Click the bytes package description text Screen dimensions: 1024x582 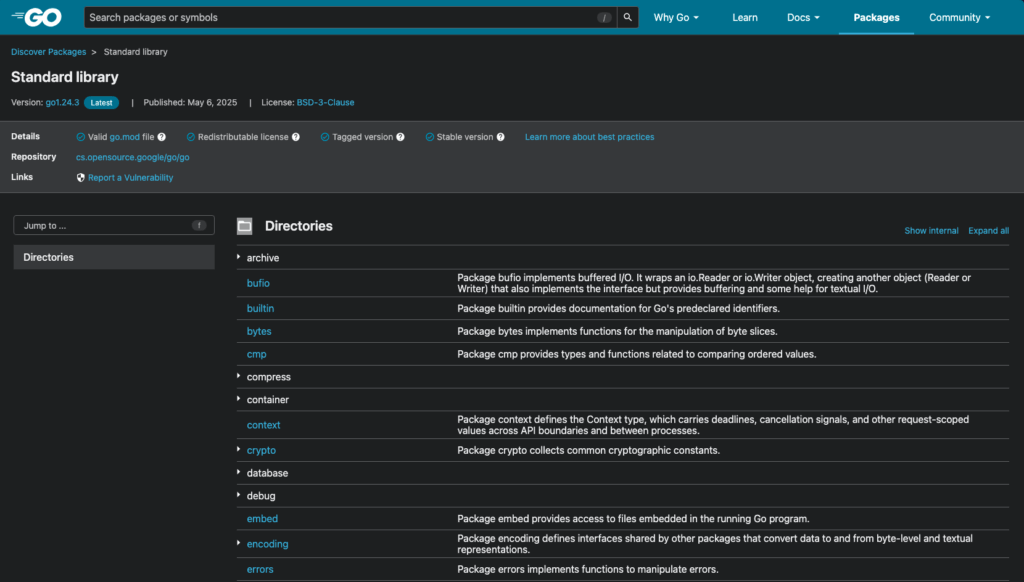pyautogui.click(x=617, y=331)
